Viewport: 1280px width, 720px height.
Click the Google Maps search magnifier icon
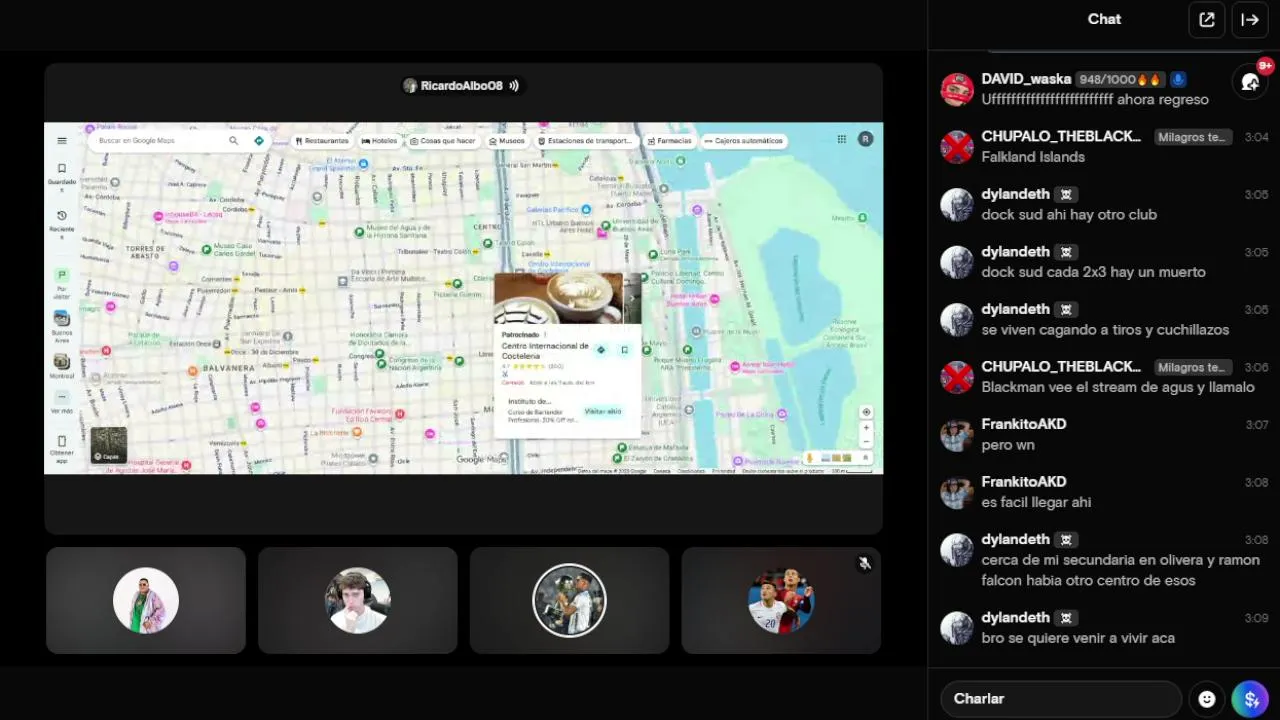[233, 141]
